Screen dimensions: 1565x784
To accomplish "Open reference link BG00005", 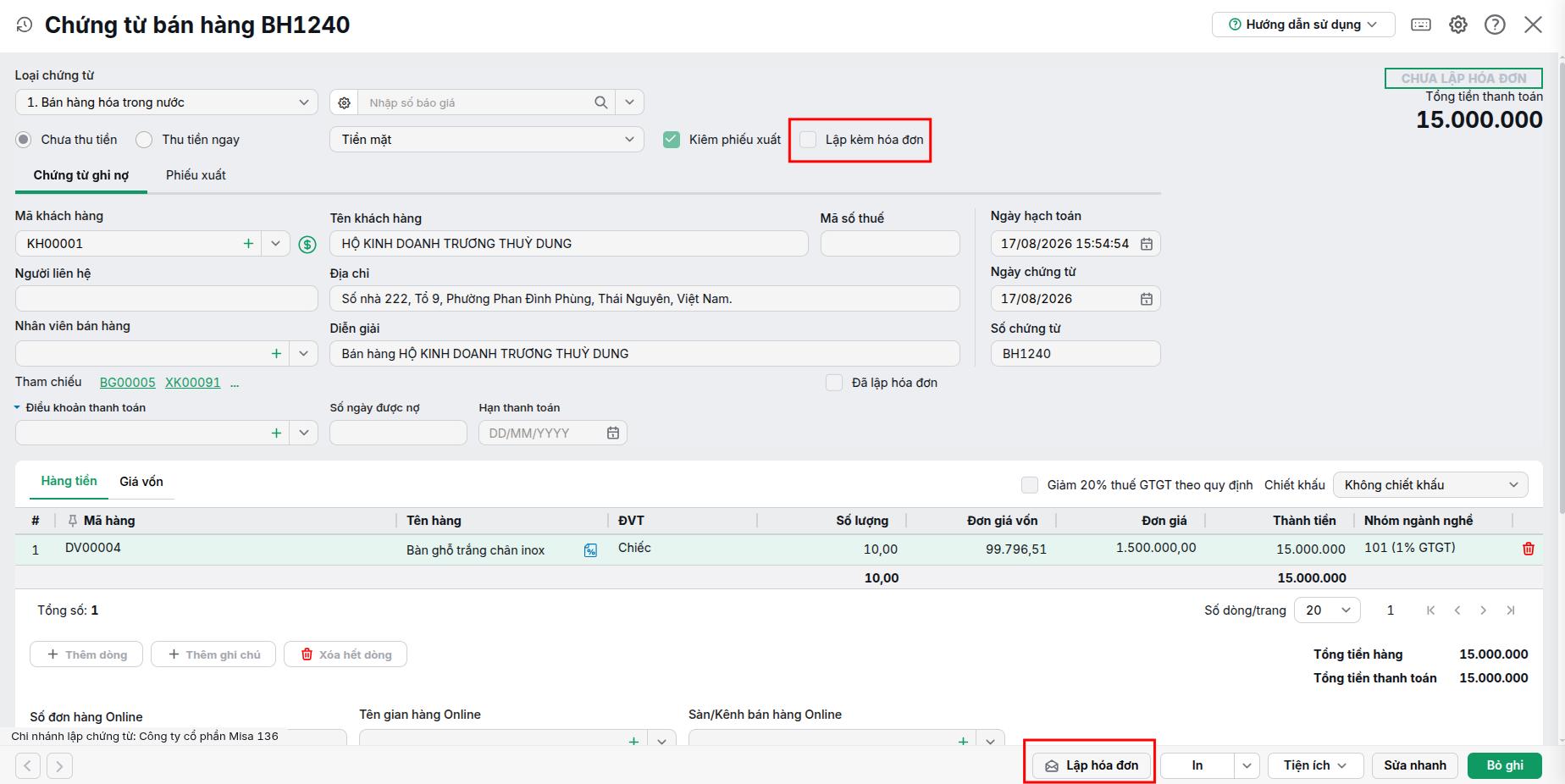I will (128, 383).
